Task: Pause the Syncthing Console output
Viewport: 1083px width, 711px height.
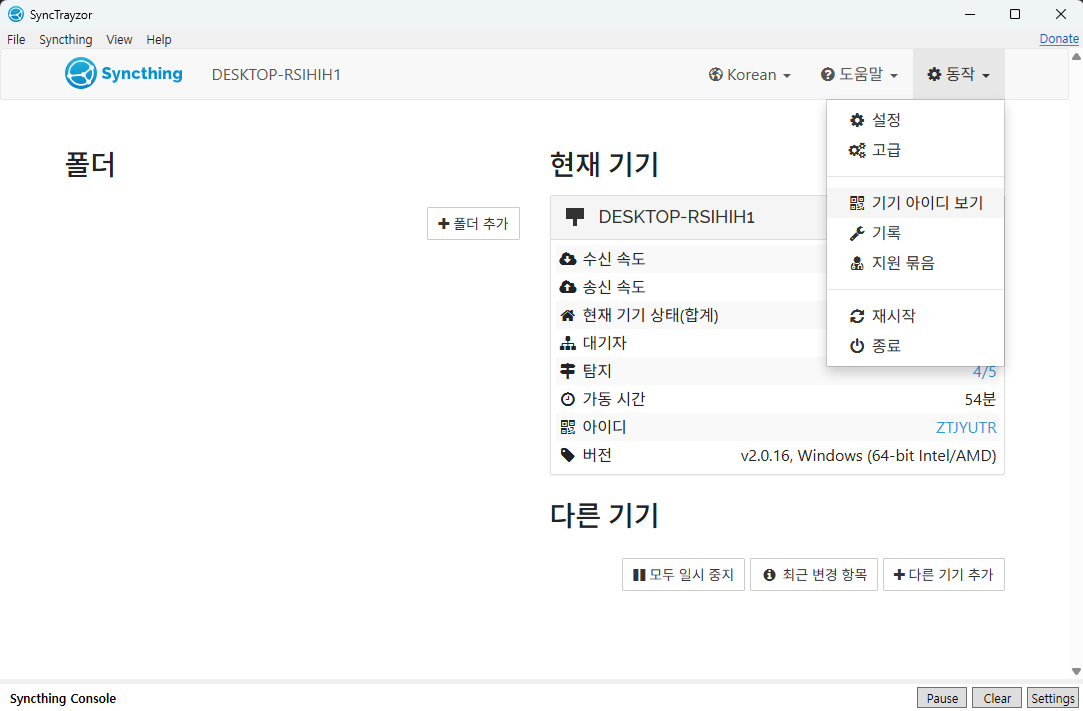Action: pos(942,699)
